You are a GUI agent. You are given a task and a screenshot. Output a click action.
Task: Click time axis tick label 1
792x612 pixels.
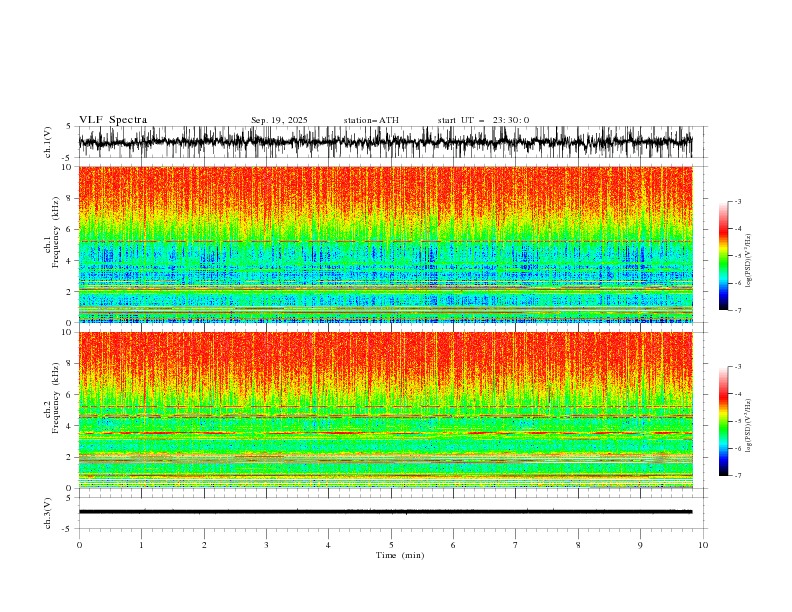141,545
